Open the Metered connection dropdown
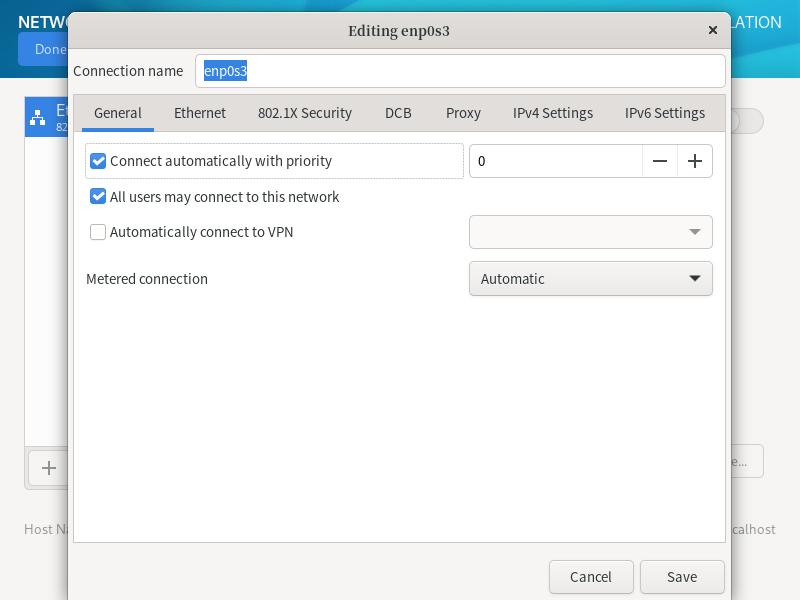 point(590,279)
